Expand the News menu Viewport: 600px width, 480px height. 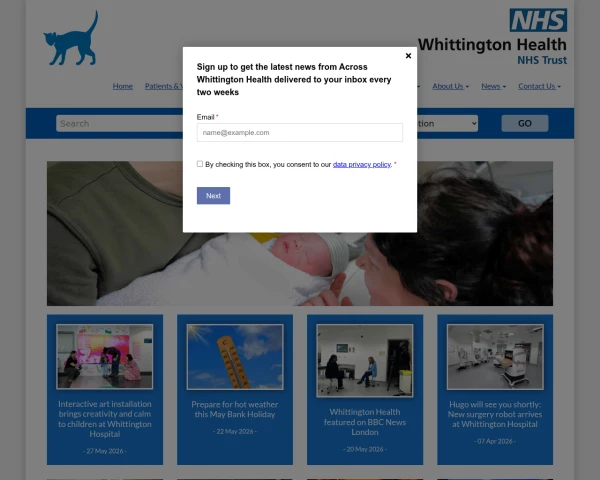point(494,86)
